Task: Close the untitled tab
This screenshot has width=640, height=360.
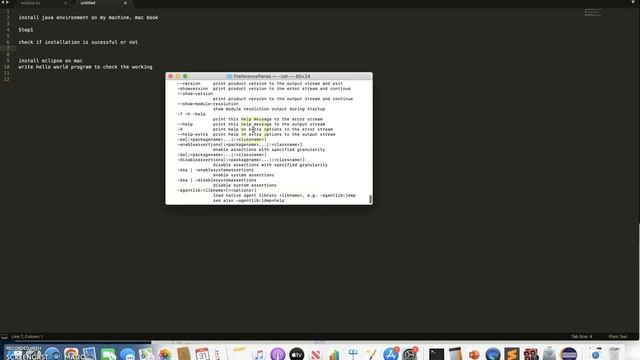Action: pyautogui.click(x=125, y=3)
